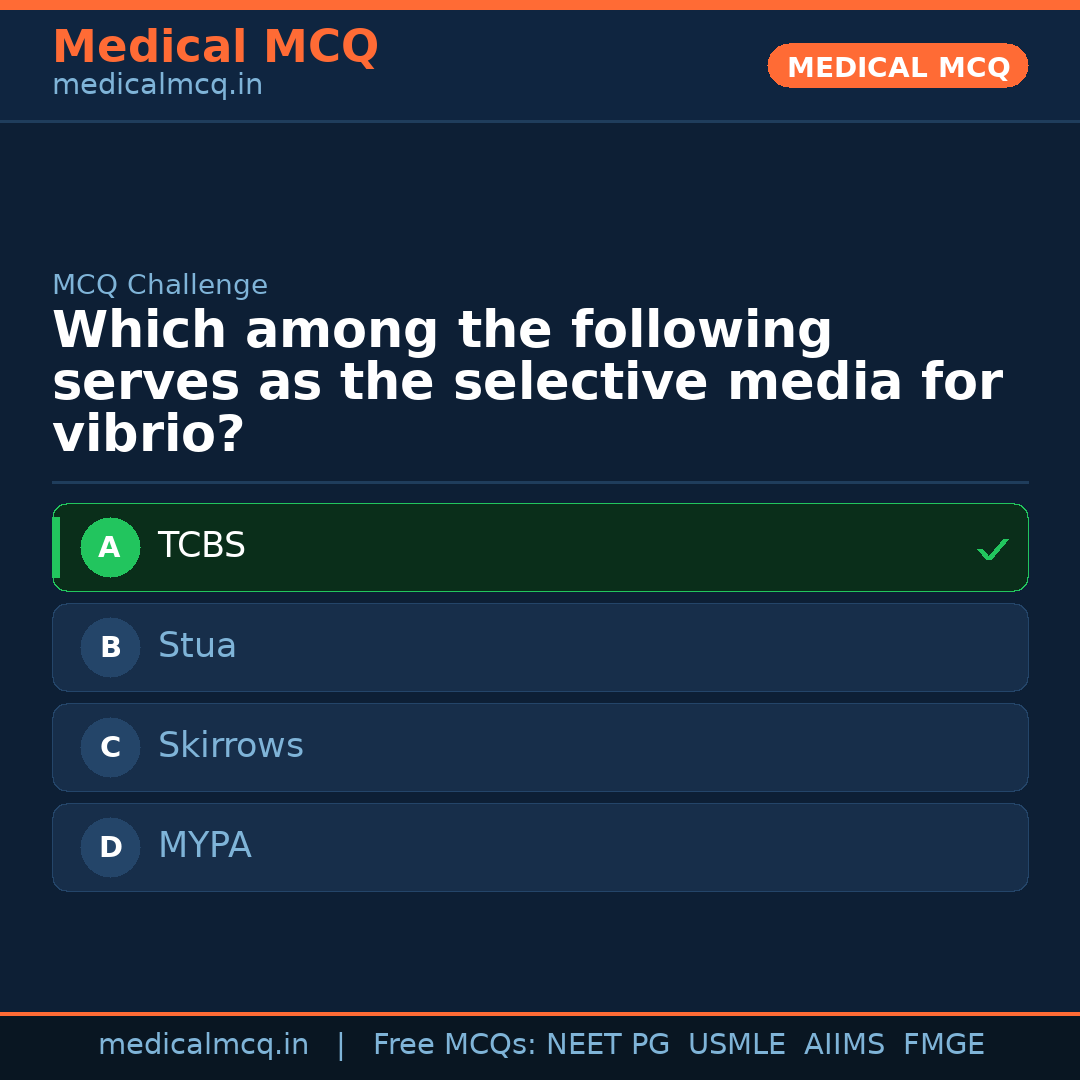Select the USMLE footer item
The image size is (1080, 1080).
(737, 1043)
